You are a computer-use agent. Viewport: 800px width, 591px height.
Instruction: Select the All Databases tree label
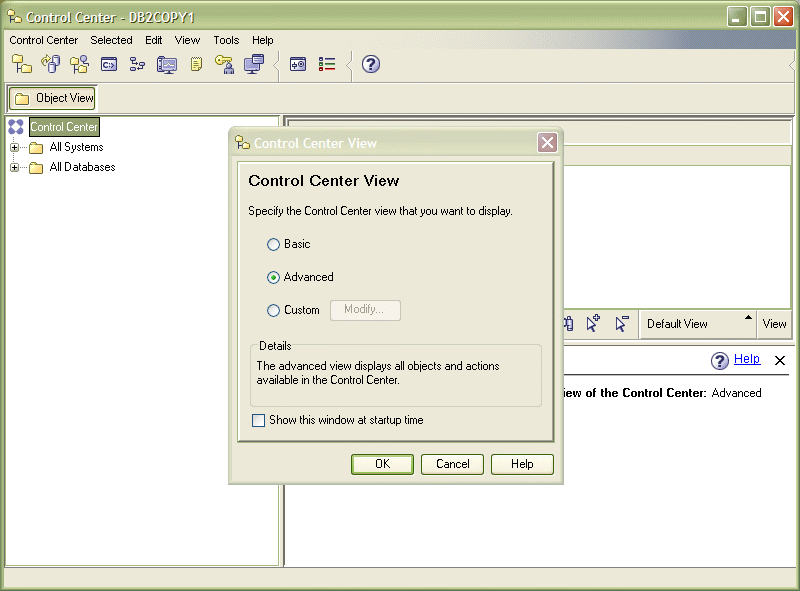82,167
